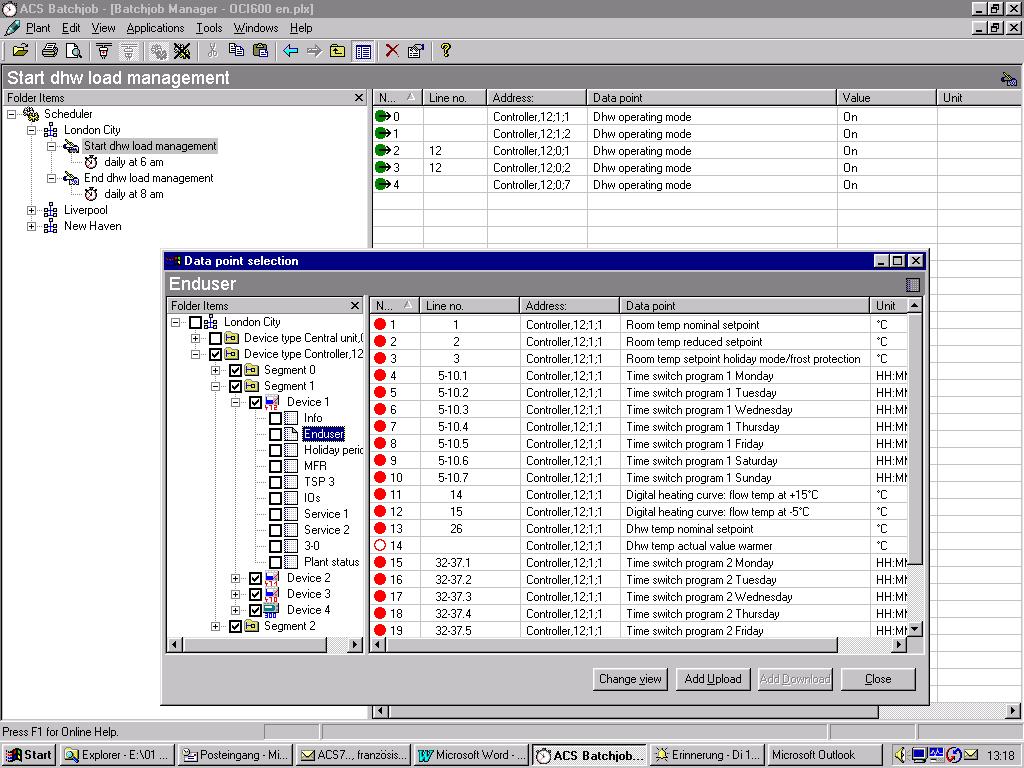
Task: Open the Plant menu
Action: point(38,28)
